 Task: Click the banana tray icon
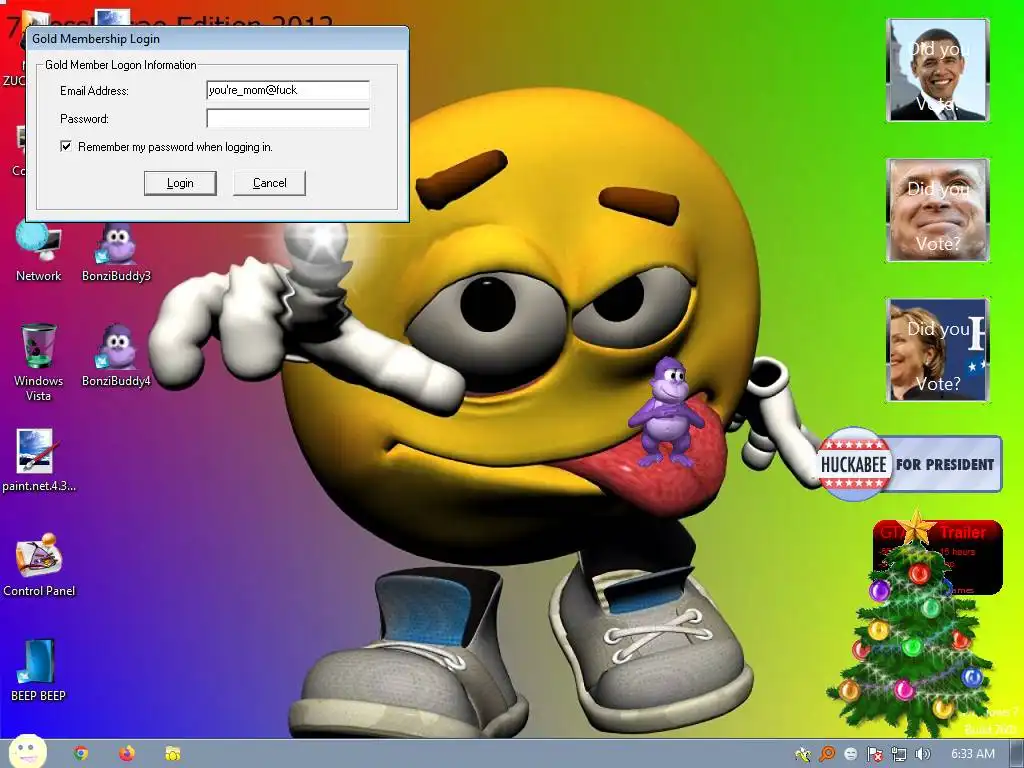pyautogui.click(x=803, y=754)
